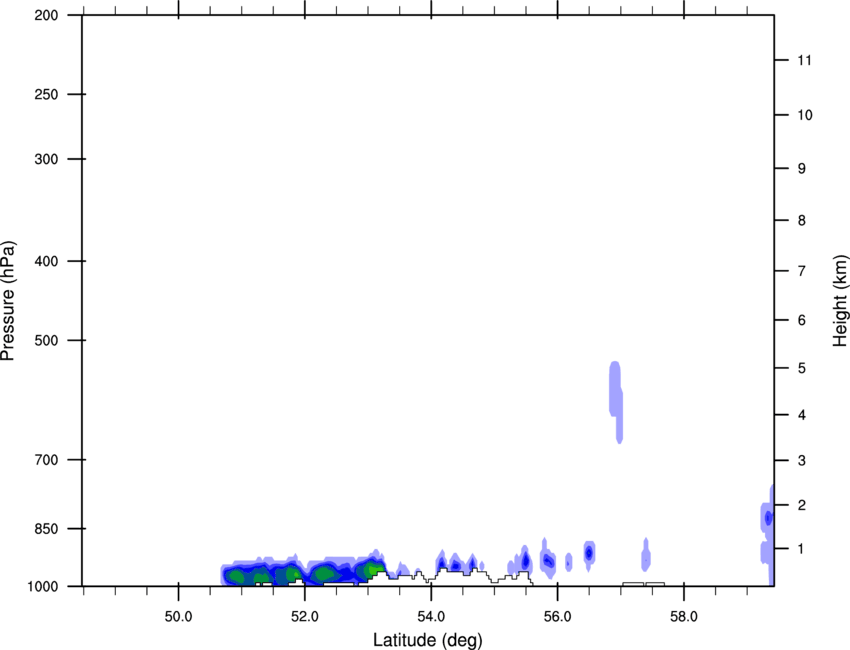Click the 11 km height tick label
Screen dimensions: 850x650
point(804,60)
